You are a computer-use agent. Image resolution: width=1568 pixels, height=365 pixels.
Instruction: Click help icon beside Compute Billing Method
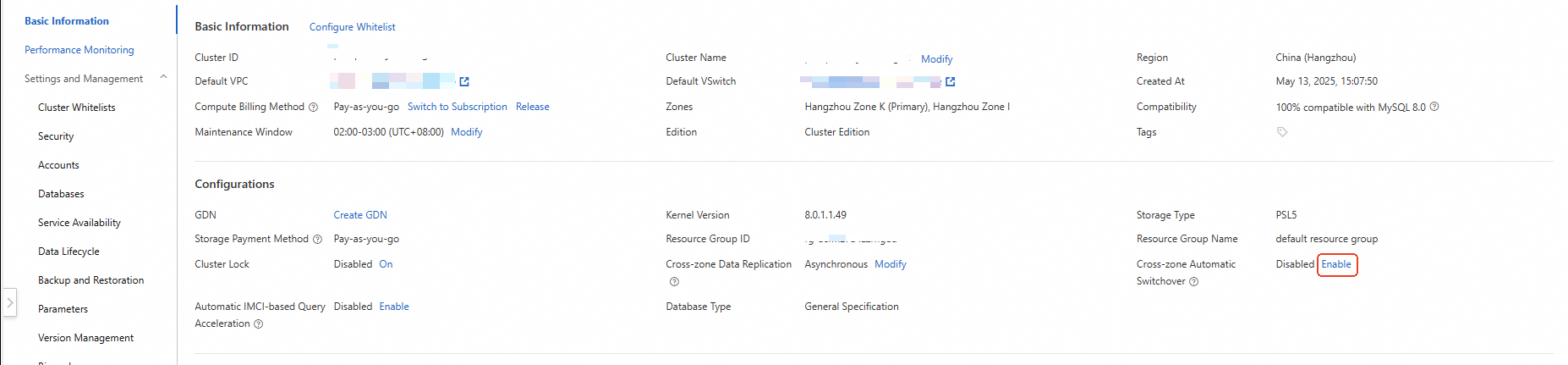(313, 108)
